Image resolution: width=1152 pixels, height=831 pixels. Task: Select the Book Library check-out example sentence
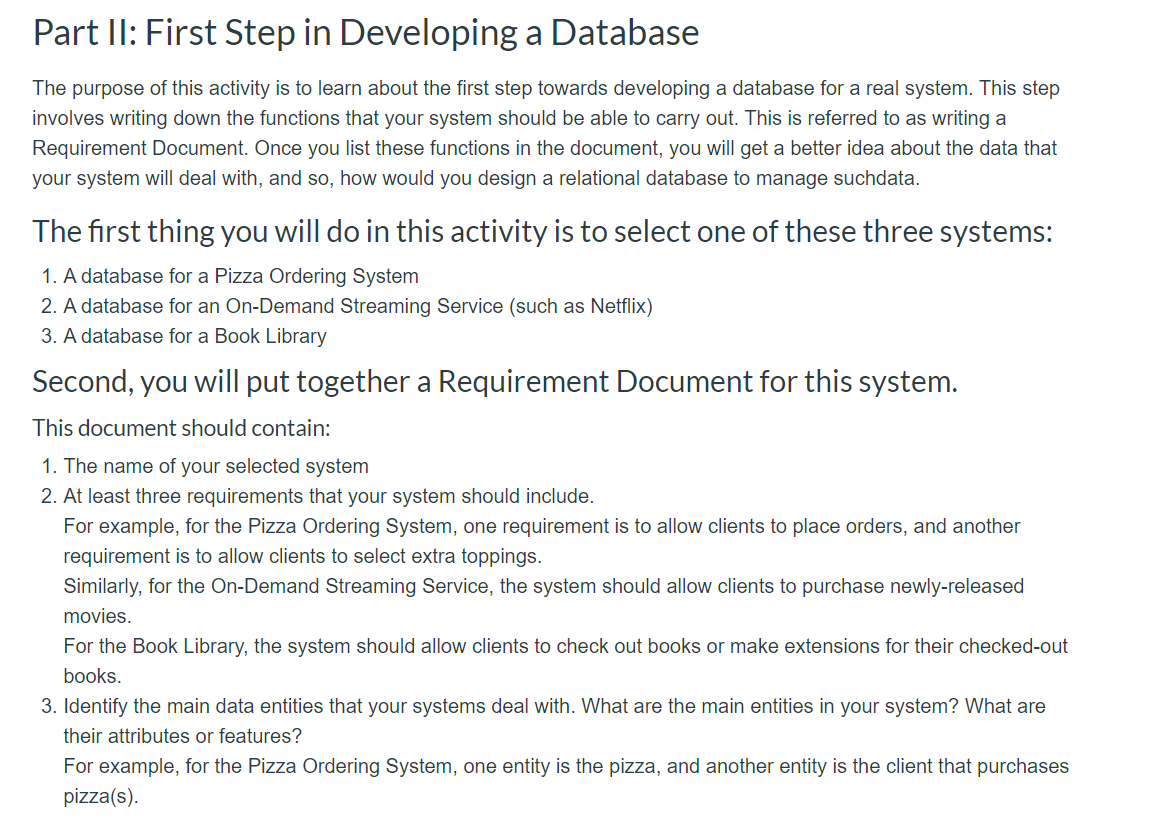coord(565,646)
